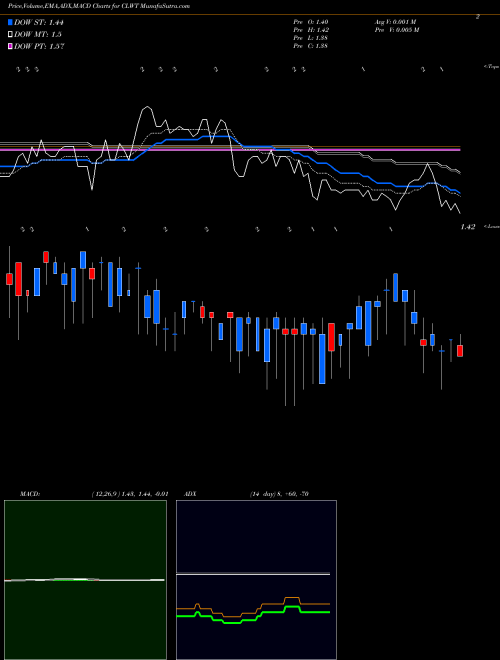
Task: Click the 1.42 price axis label
Action: pos(468,226)
